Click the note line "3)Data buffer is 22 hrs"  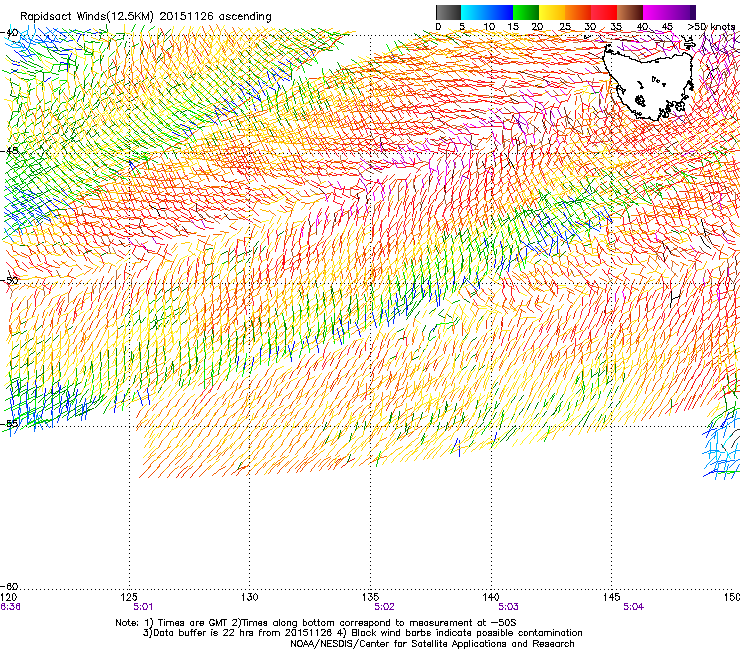(362, 633)
